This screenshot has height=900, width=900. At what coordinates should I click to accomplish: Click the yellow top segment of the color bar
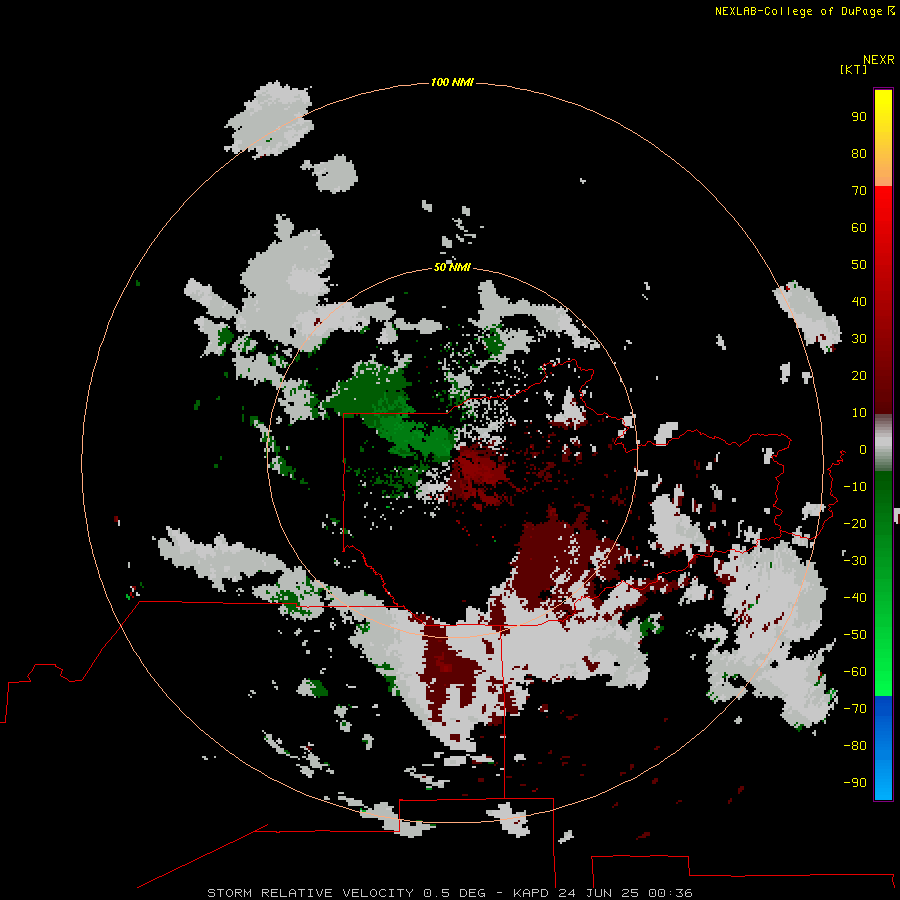tap(883, 138)
